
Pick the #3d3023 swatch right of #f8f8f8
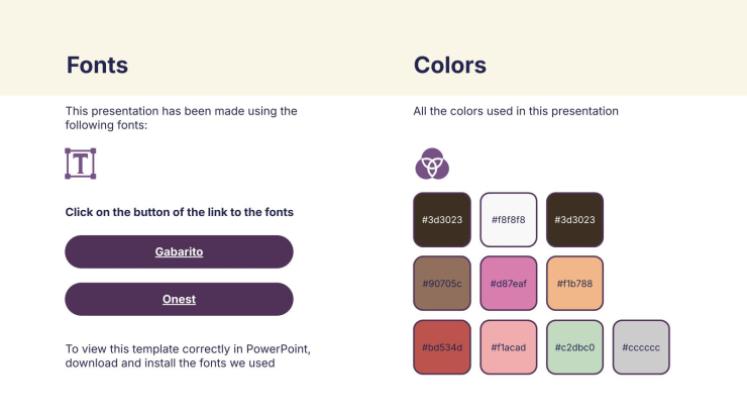575,220
